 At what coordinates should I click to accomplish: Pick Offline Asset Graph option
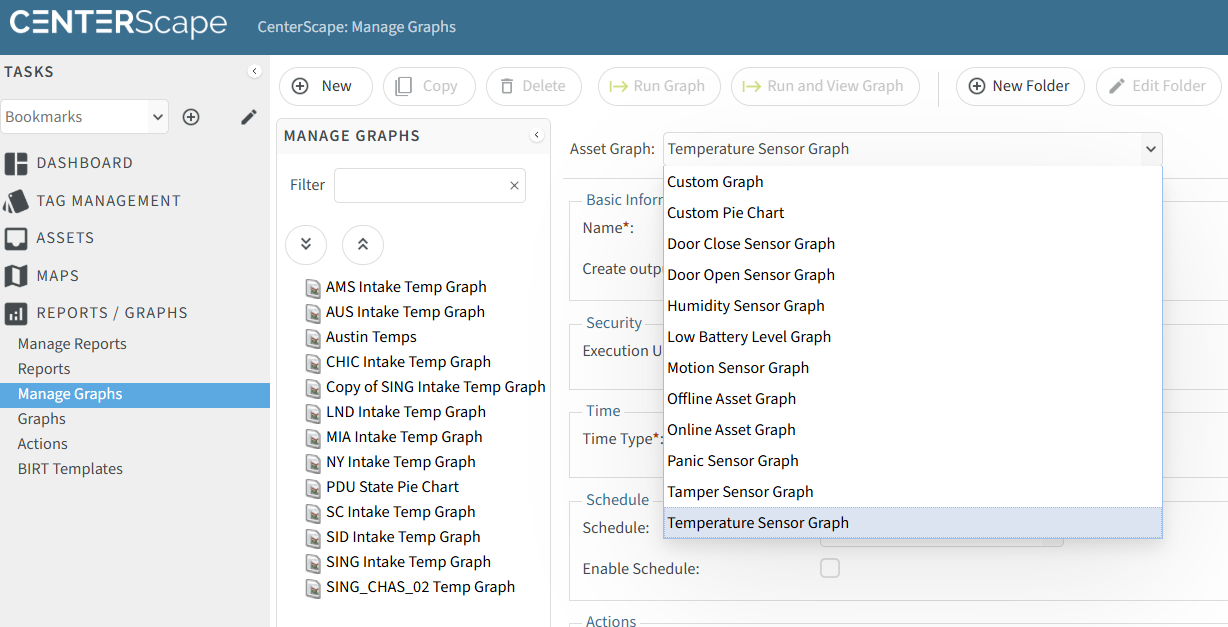click(x=912, y=399)
